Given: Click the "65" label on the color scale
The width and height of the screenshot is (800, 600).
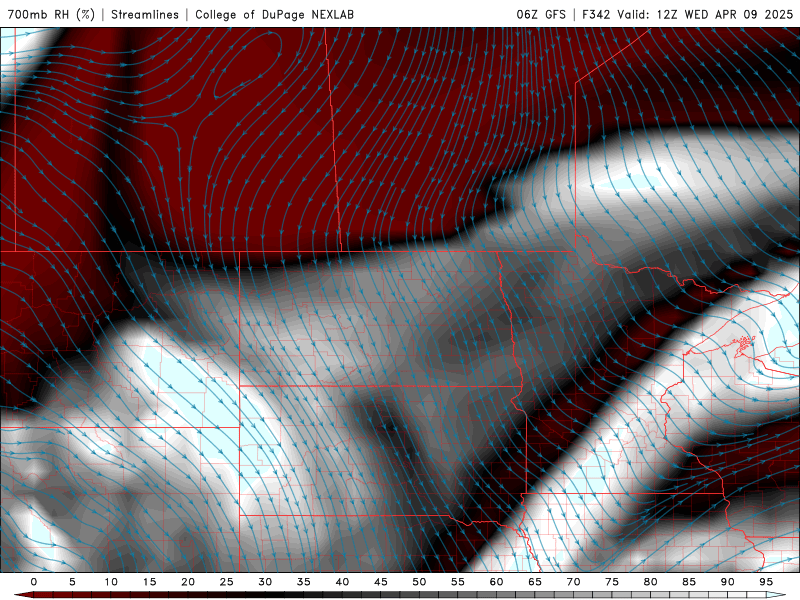Looking at the screenshot, I should coord(535,582).
